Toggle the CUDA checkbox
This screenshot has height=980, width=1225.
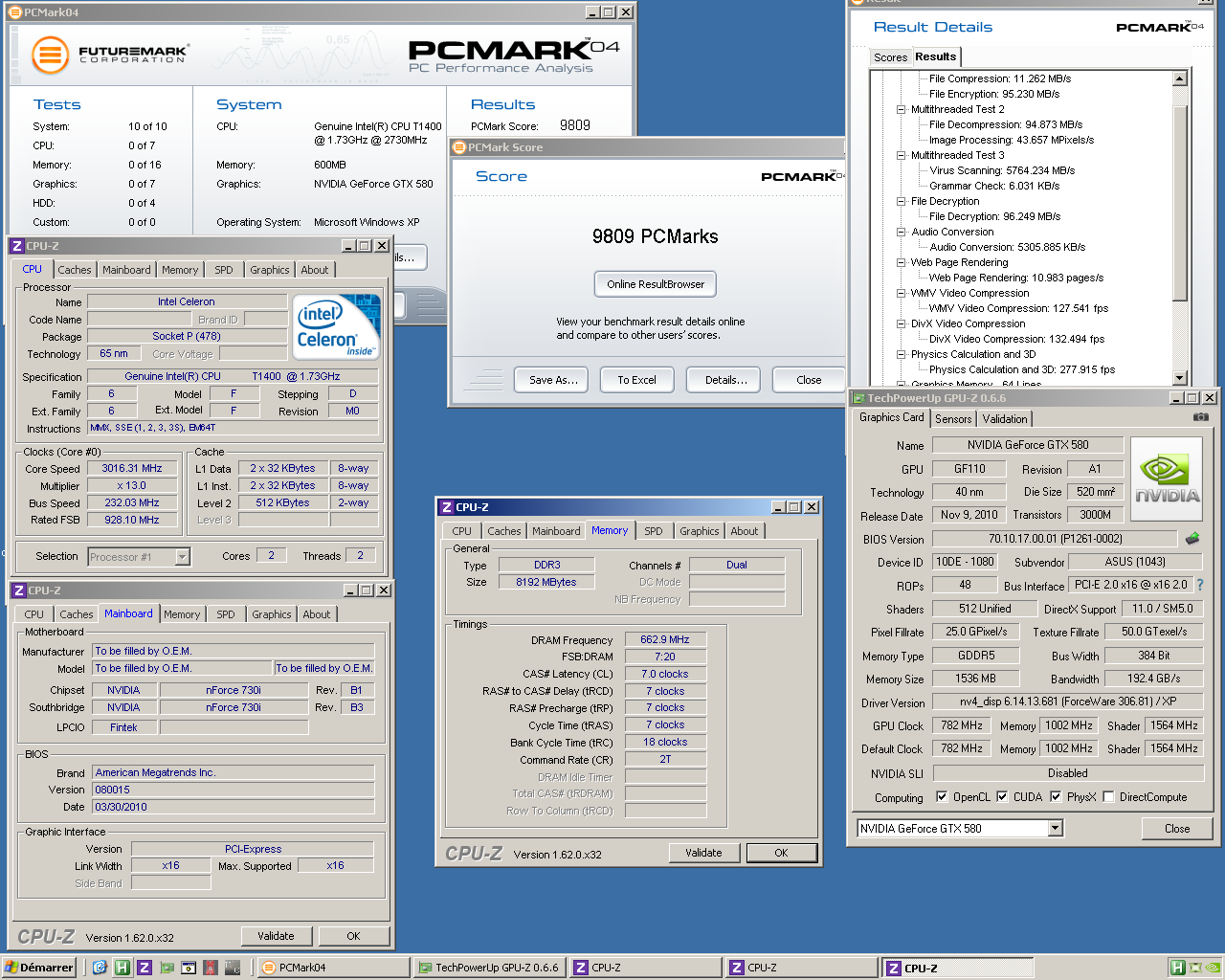pyautogui.click(x=1002, y=796)
